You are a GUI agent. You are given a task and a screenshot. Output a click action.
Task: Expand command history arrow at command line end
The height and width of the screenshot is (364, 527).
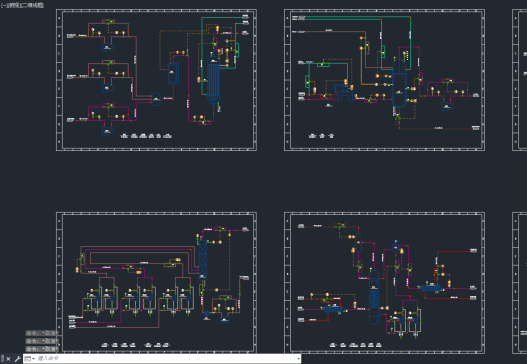[x=298, y=359]
